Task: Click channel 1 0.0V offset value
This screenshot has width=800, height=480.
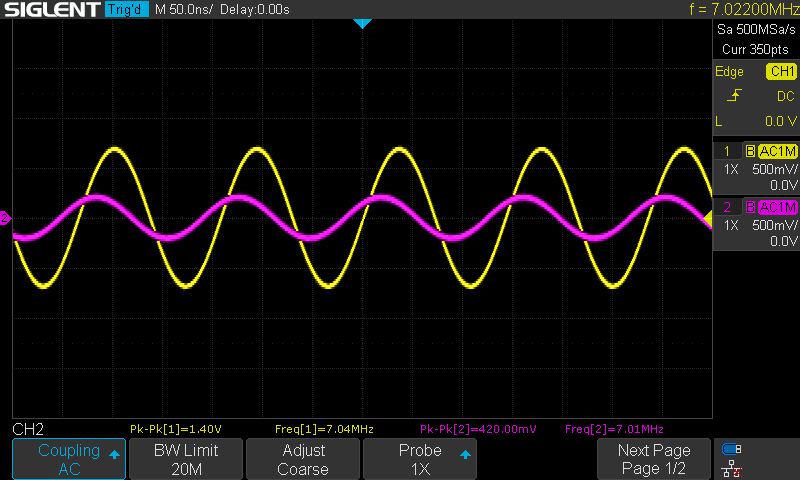Action: (x=783, y=185)
